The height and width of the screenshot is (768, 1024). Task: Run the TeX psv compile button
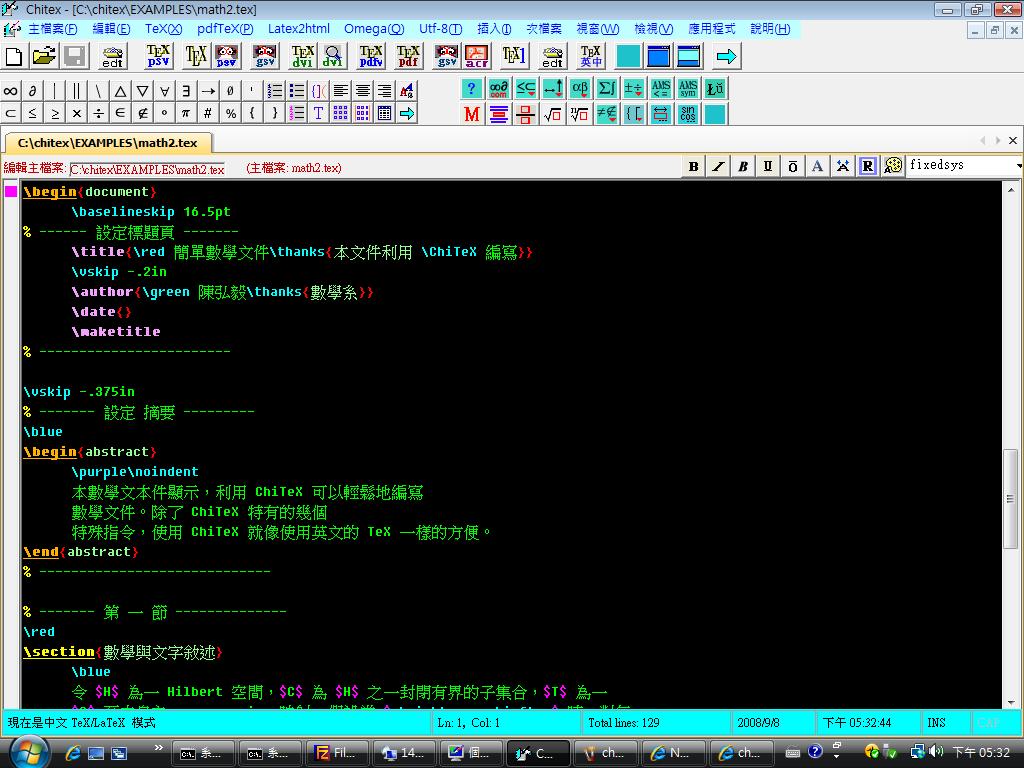click(158, 56)
